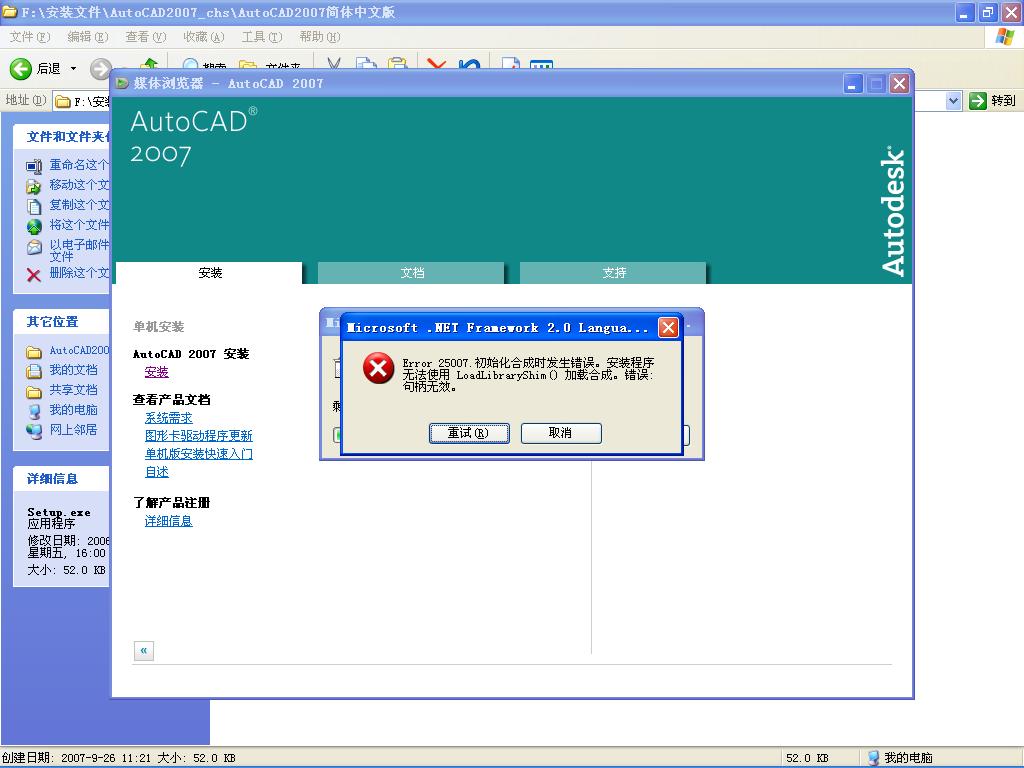The image size is (1024, 768).
Task: Open the 帮助(H) menu in Explorer
Action: click(320, 37)
